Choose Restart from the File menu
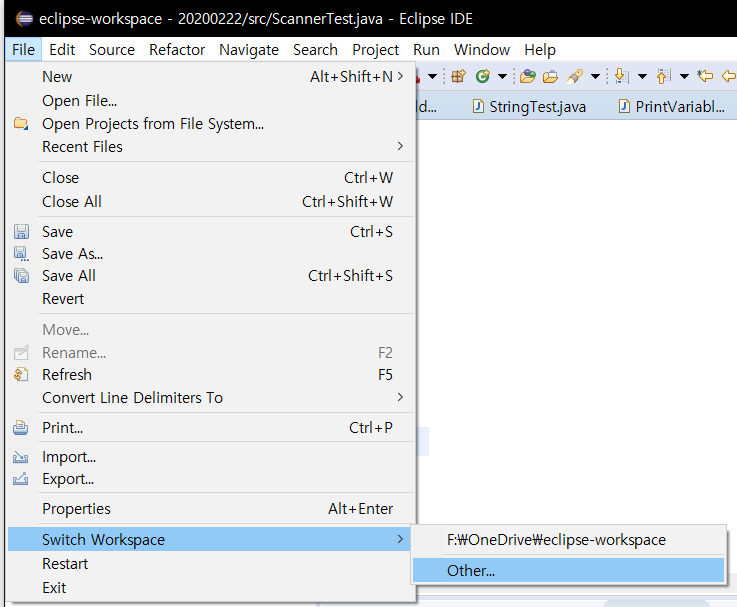This screenshot has height=607, width=737. click(211, 564)
